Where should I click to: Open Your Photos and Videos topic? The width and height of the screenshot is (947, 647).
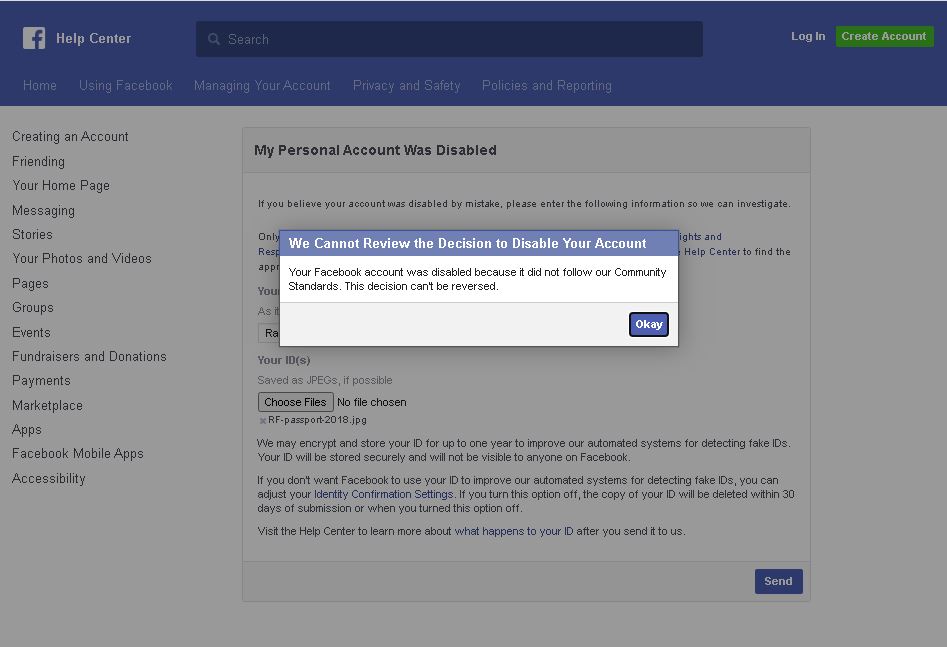pos(82,259)
